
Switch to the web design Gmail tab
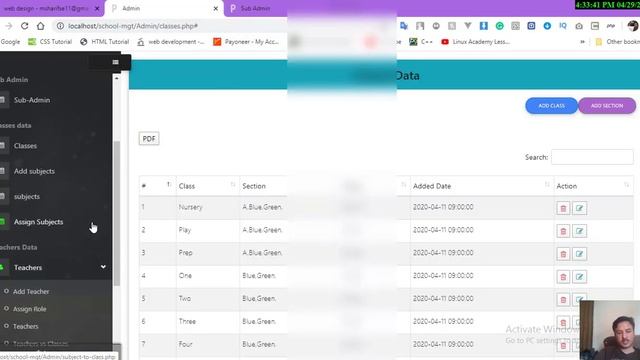coord(47,8)
